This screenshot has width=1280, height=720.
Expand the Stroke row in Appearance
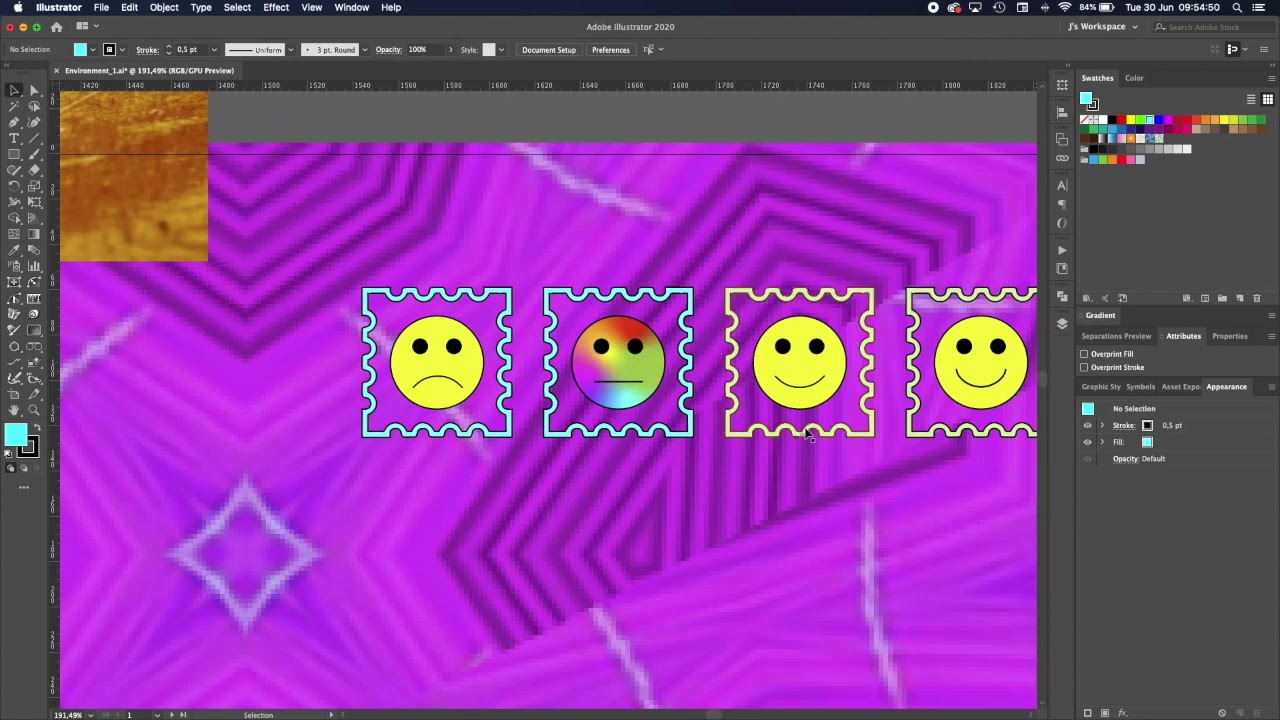coord(1102,425)
